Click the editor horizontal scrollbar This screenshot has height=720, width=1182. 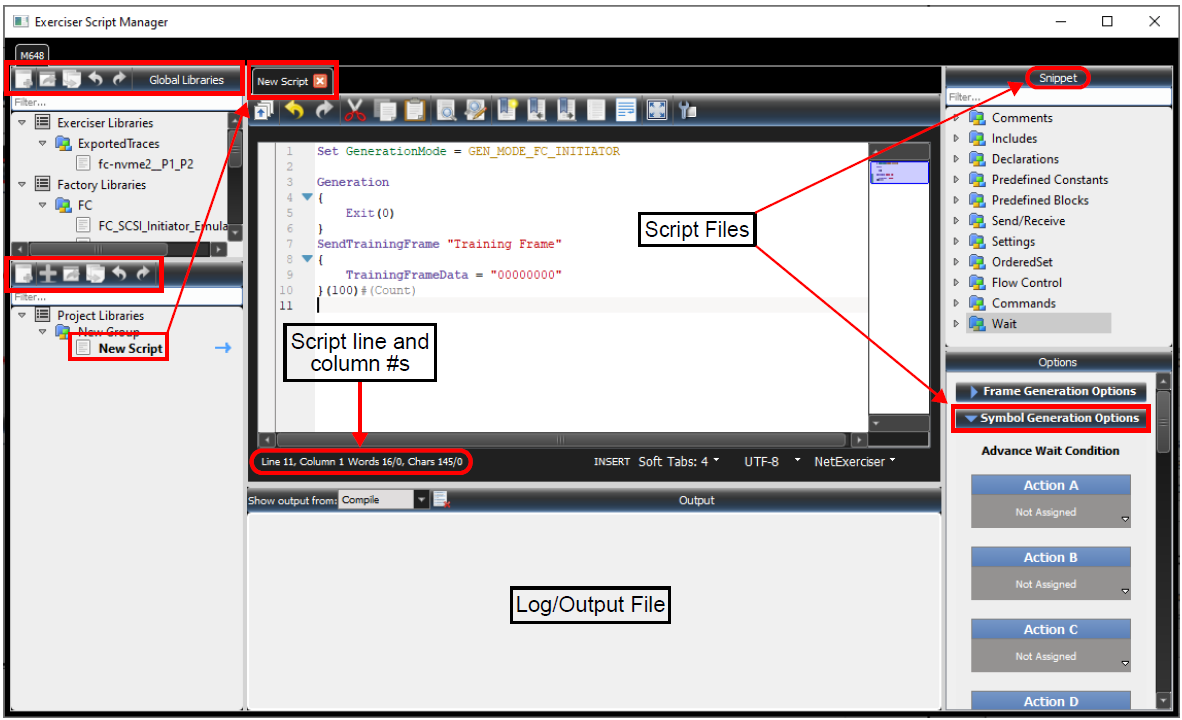tap(561, 440)
